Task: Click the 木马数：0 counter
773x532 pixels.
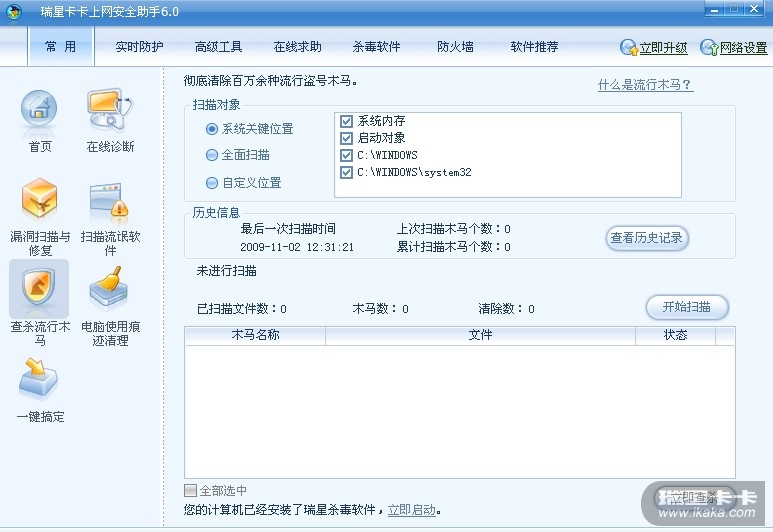Action: pos(380,309)
